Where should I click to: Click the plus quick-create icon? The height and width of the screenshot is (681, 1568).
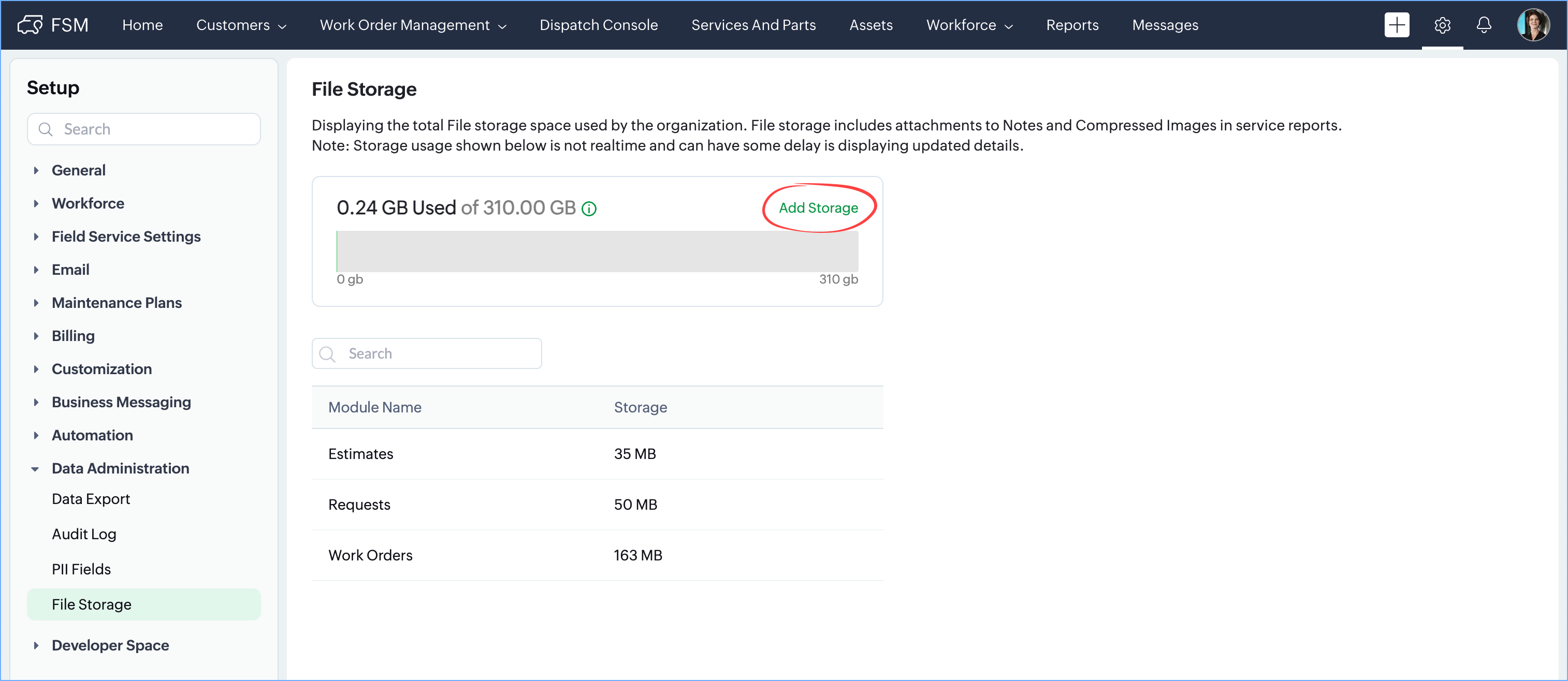(x=1397, y=25)
